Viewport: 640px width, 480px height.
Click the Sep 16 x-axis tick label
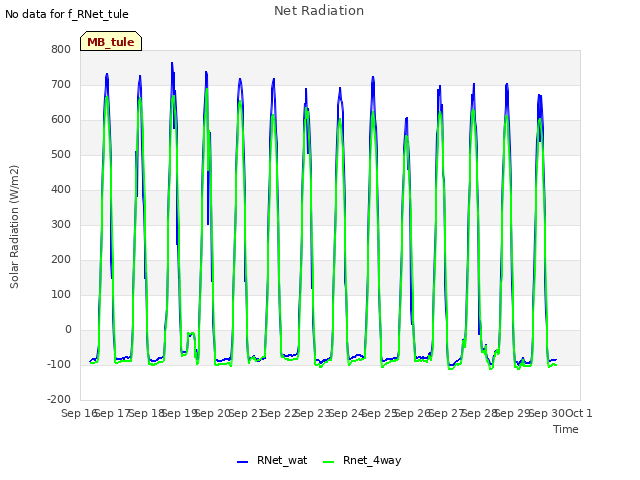[x=79, y=413]
